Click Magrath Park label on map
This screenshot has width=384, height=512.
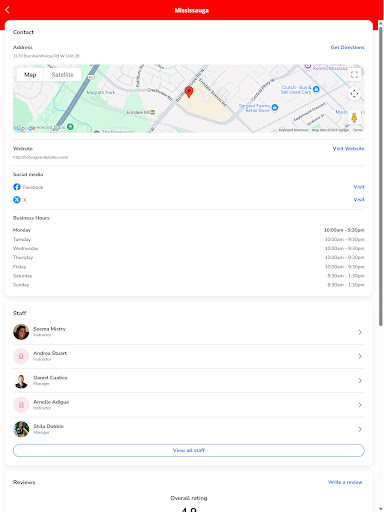tap(101, 92)
